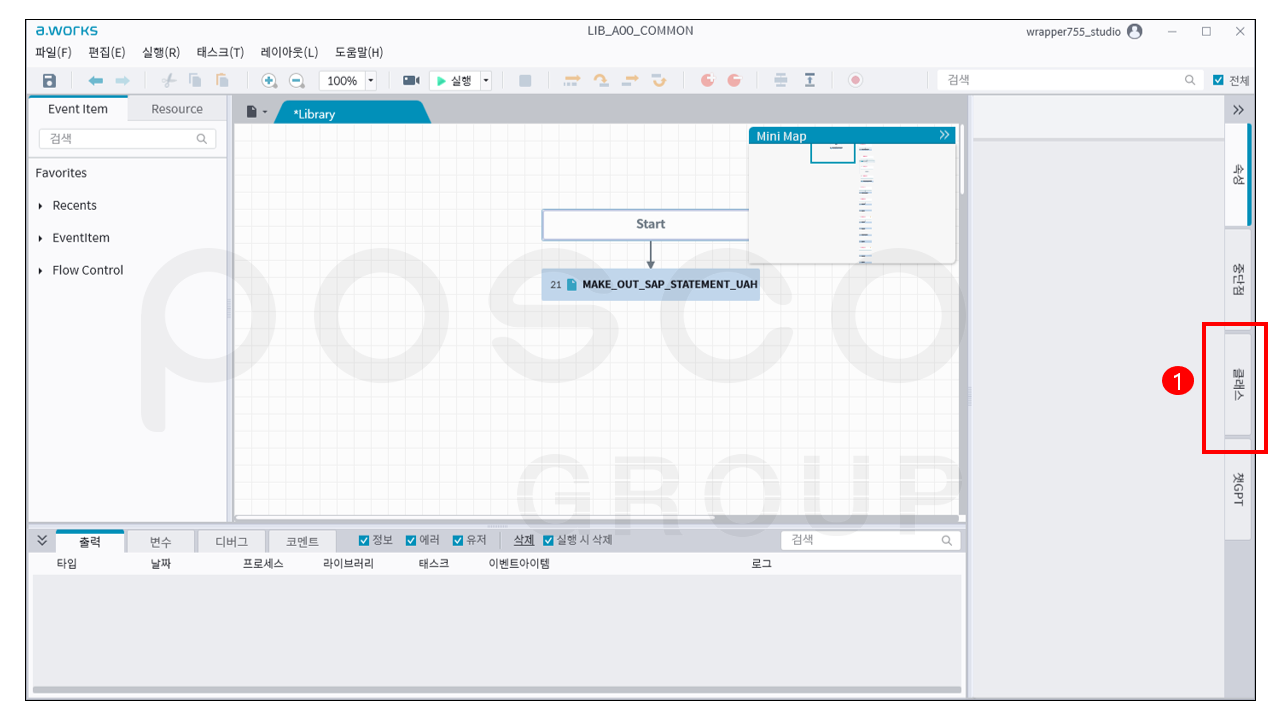Expand the Flow Control category
This screenshot has width=1272, height=714.
coord(41,271)
